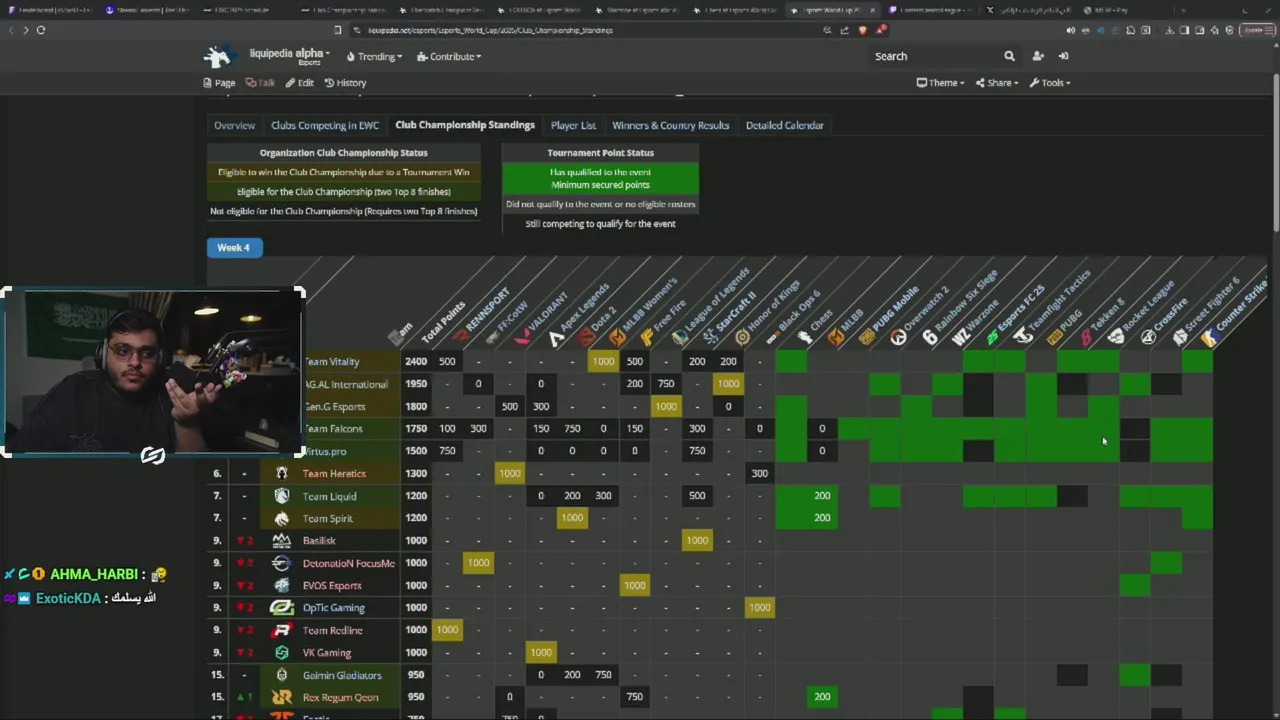Click the Warzone column icon
The width and height of the screenshot is (1280, 720).
point(960,338)
